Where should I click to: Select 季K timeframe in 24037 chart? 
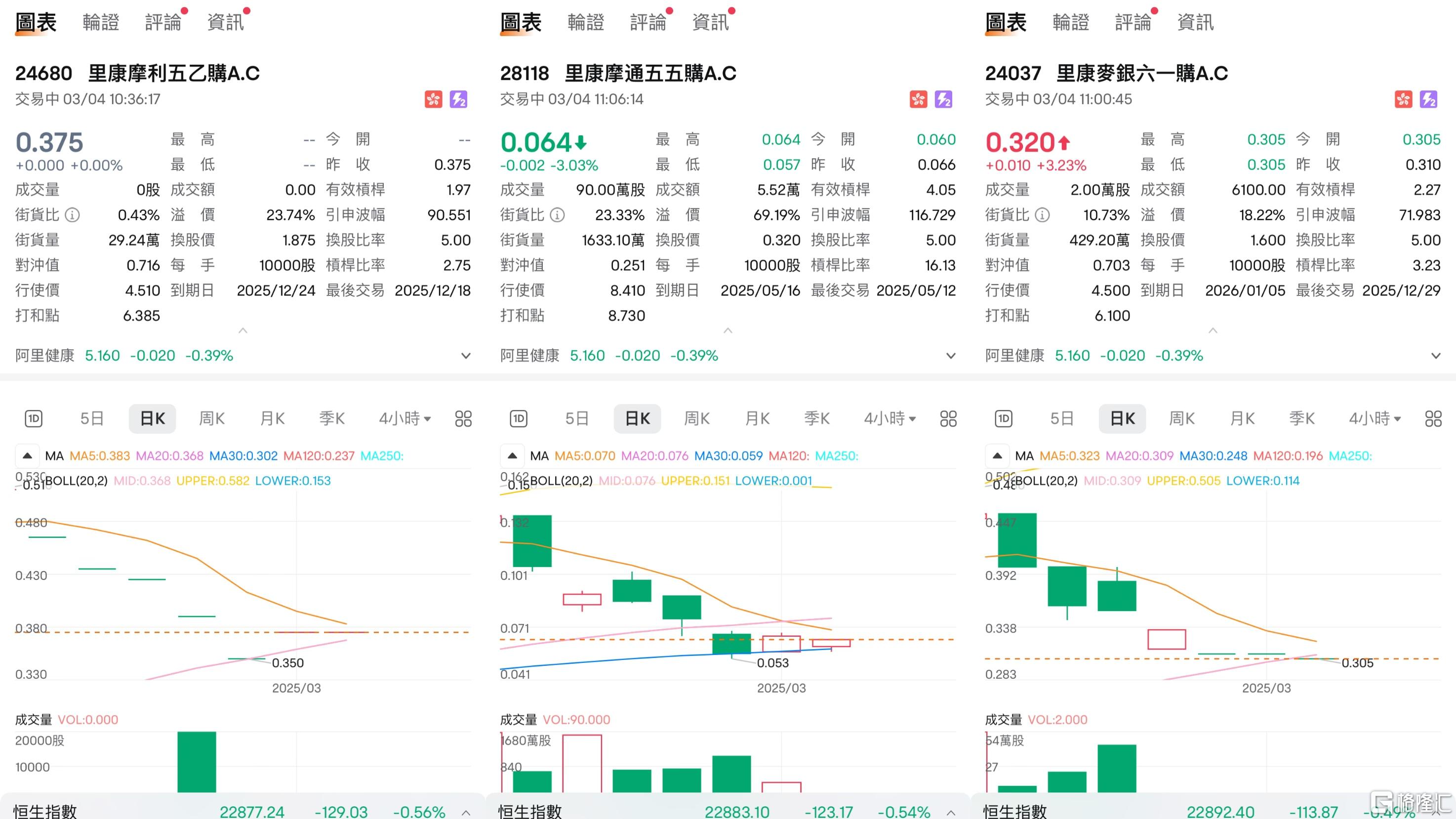[x=1302, y=419]
